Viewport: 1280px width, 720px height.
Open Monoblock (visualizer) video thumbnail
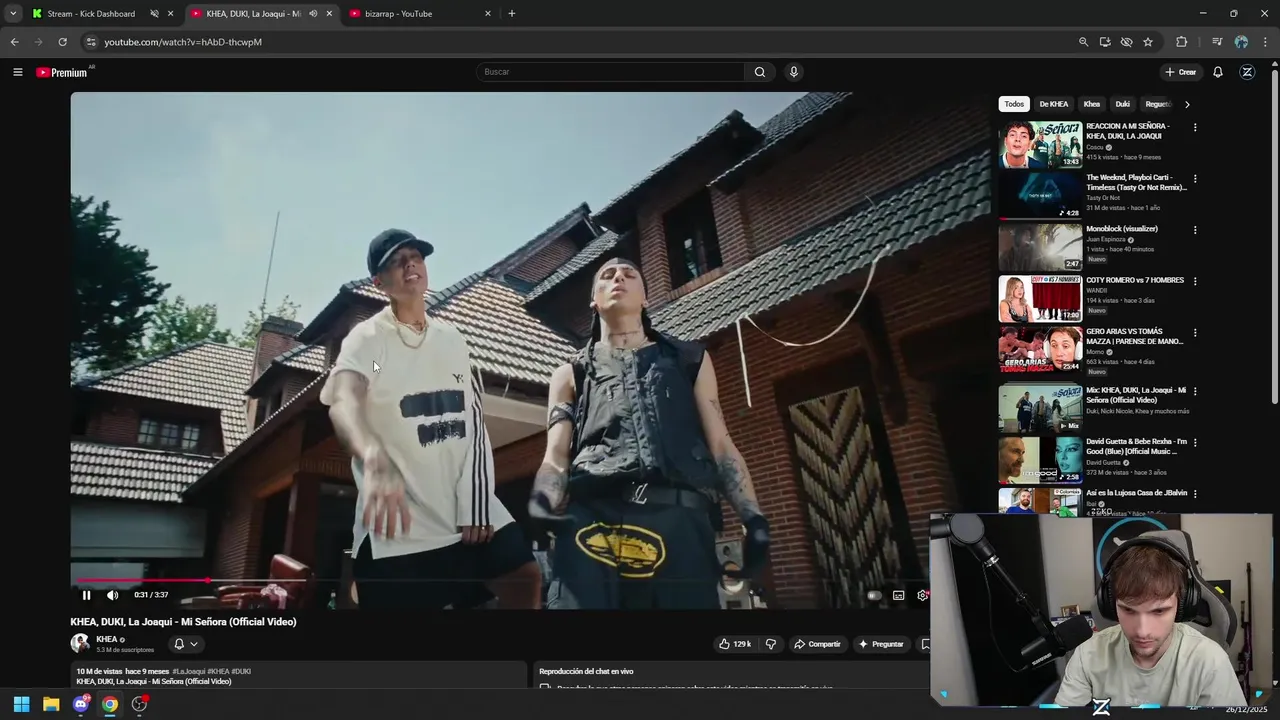(1040, 247)
